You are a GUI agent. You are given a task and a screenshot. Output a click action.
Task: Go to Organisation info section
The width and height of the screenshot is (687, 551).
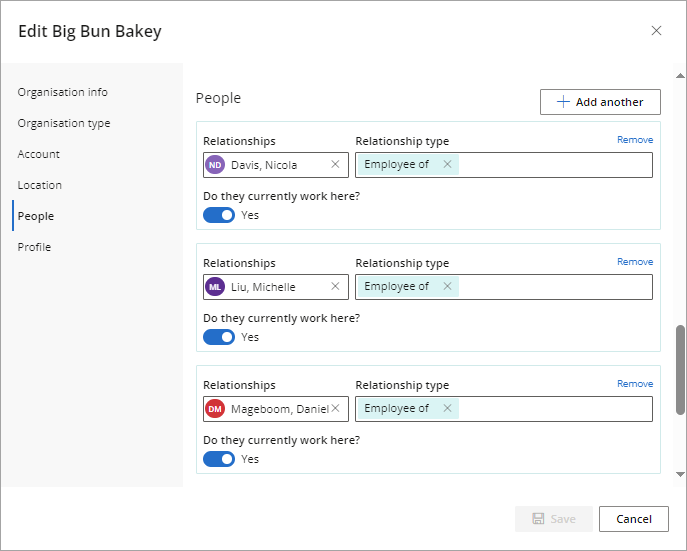pos(63,92)
